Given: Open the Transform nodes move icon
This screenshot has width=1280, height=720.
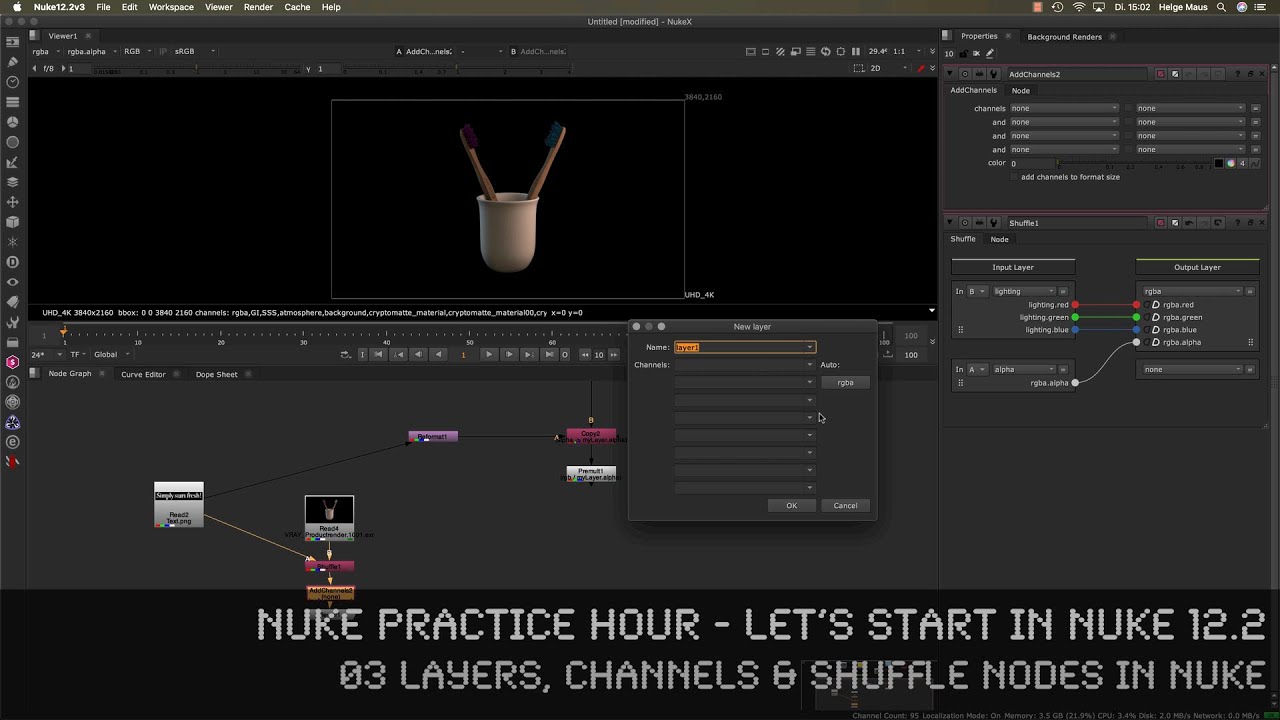Looking at the screenshot, I should (x=13, y=202).
